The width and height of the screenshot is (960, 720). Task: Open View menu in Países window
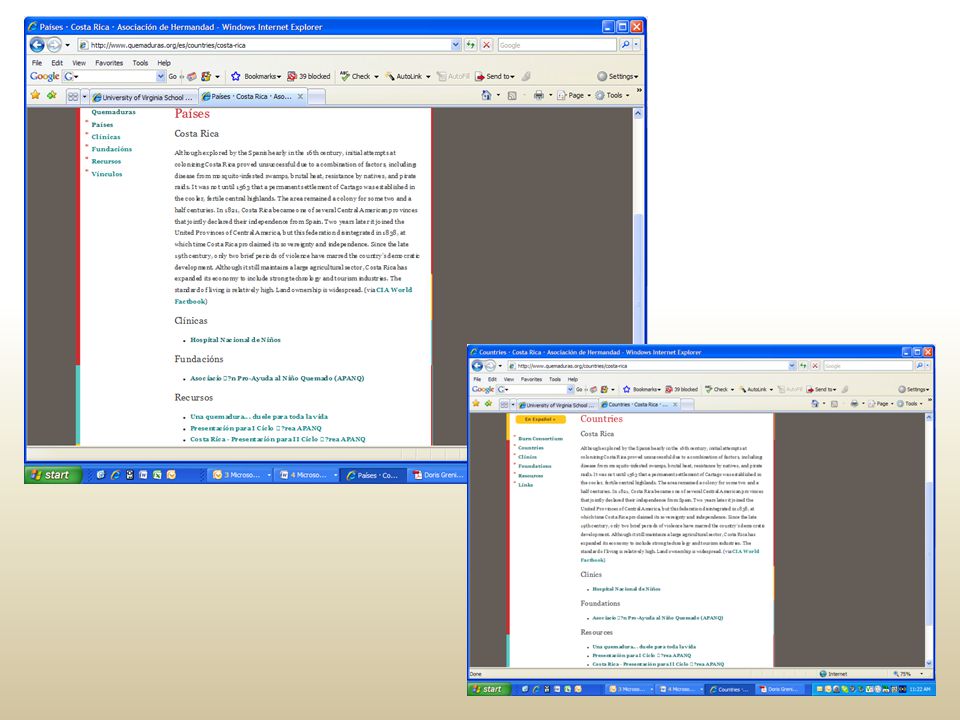(x=79, y=62)
